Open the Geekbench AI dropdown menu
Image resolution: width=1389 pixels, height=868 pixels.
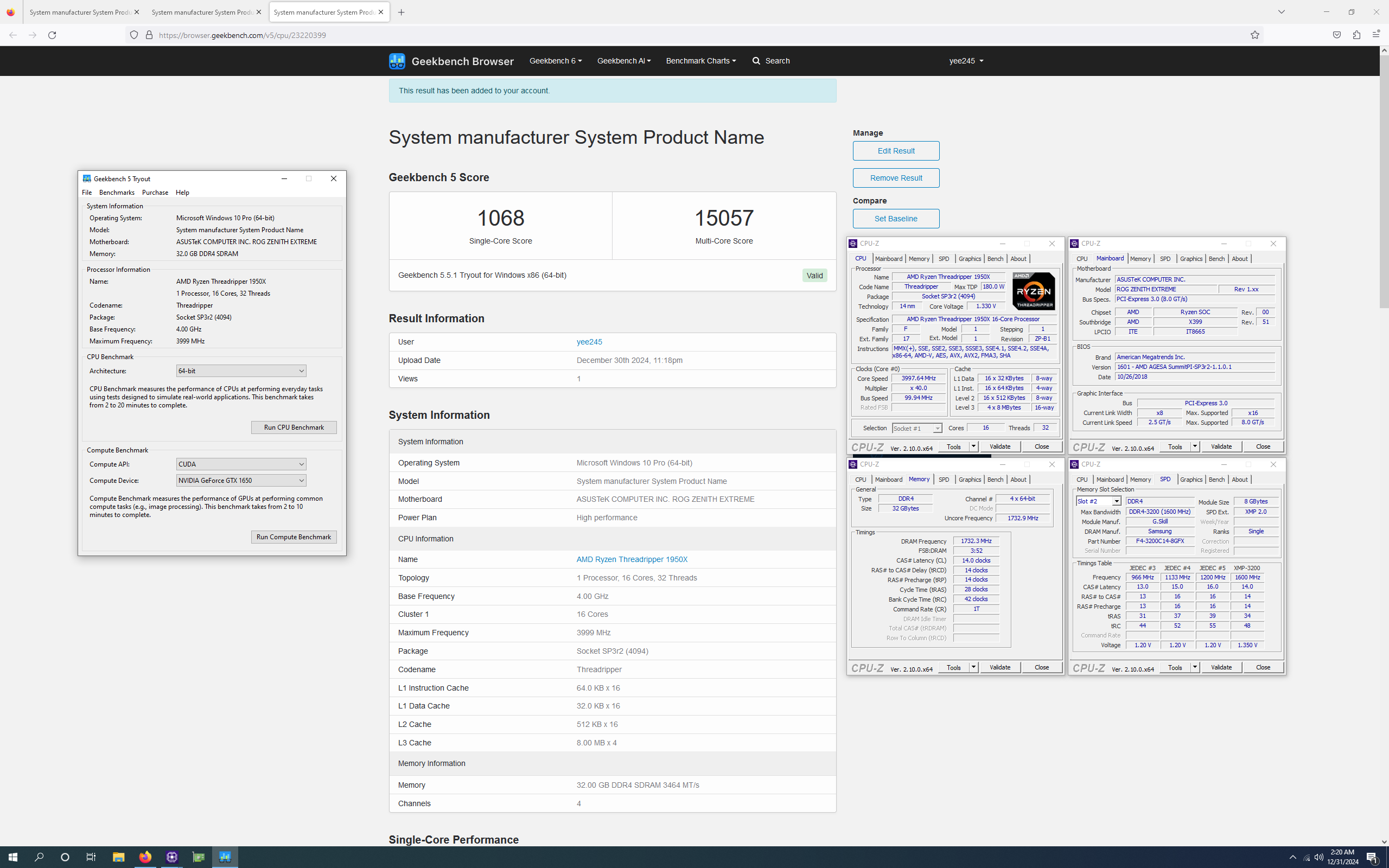[x=623, y=61]
